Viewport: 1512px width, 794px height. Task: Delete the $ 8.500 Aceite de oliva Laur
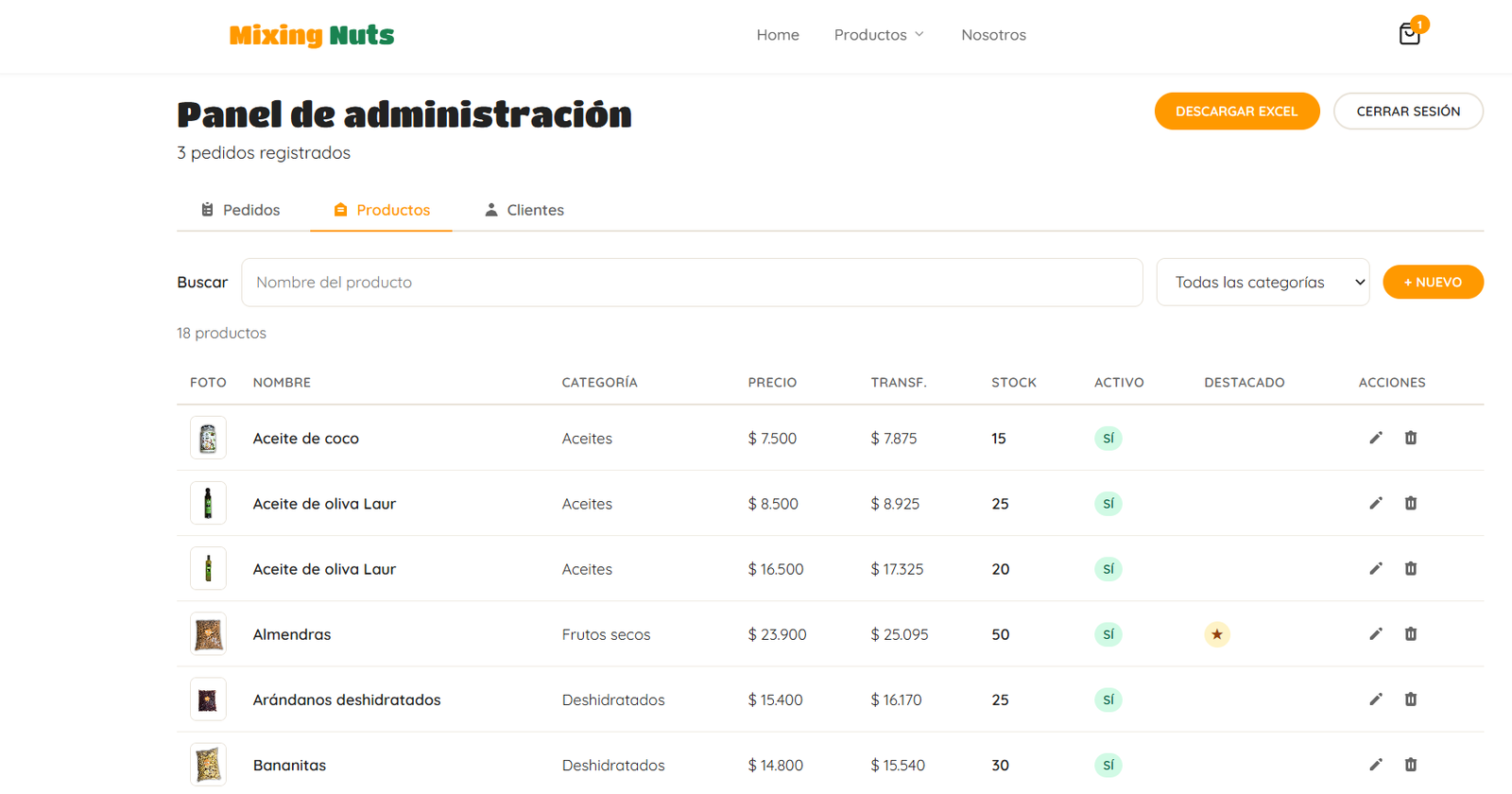[1411, 503]
